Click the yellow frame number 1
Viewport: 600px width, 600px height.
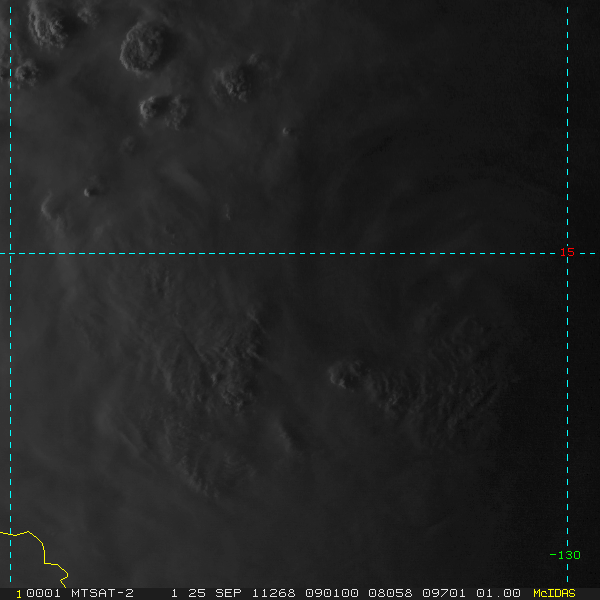pyautogui.click(x=19, y=594)
